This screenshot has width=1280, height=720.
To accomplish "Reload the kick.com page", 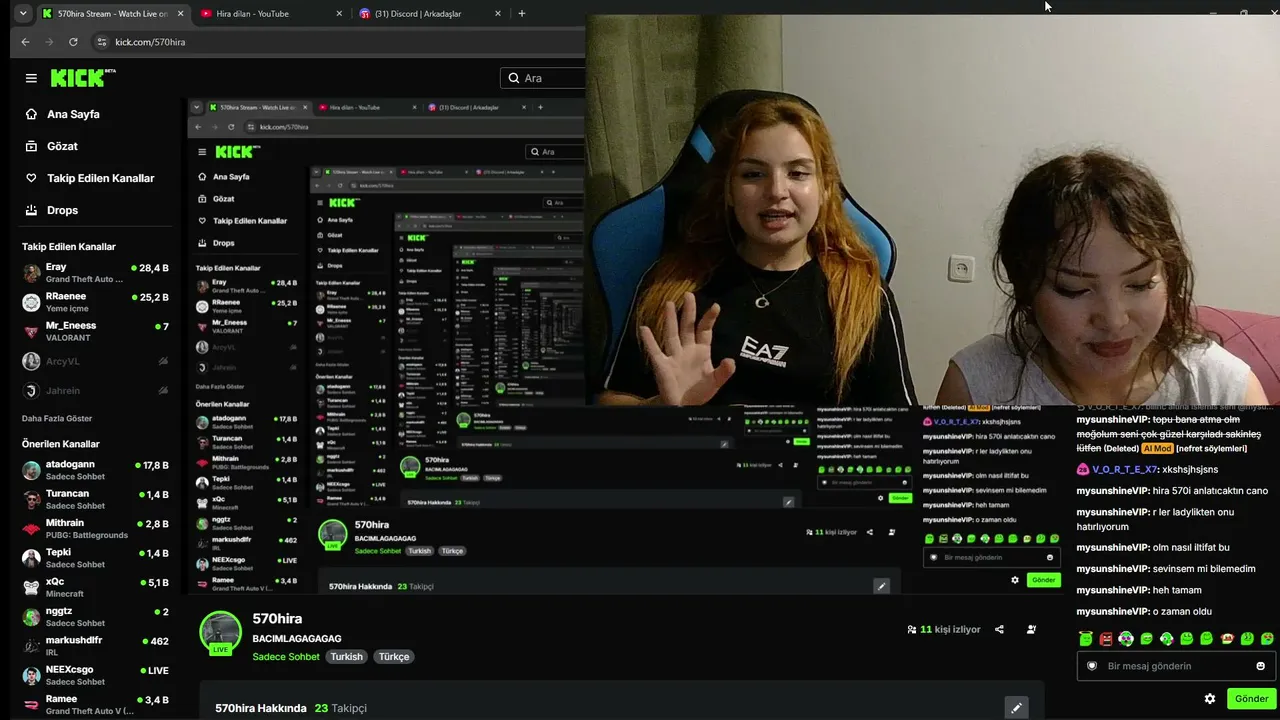I will coord(73,42).
